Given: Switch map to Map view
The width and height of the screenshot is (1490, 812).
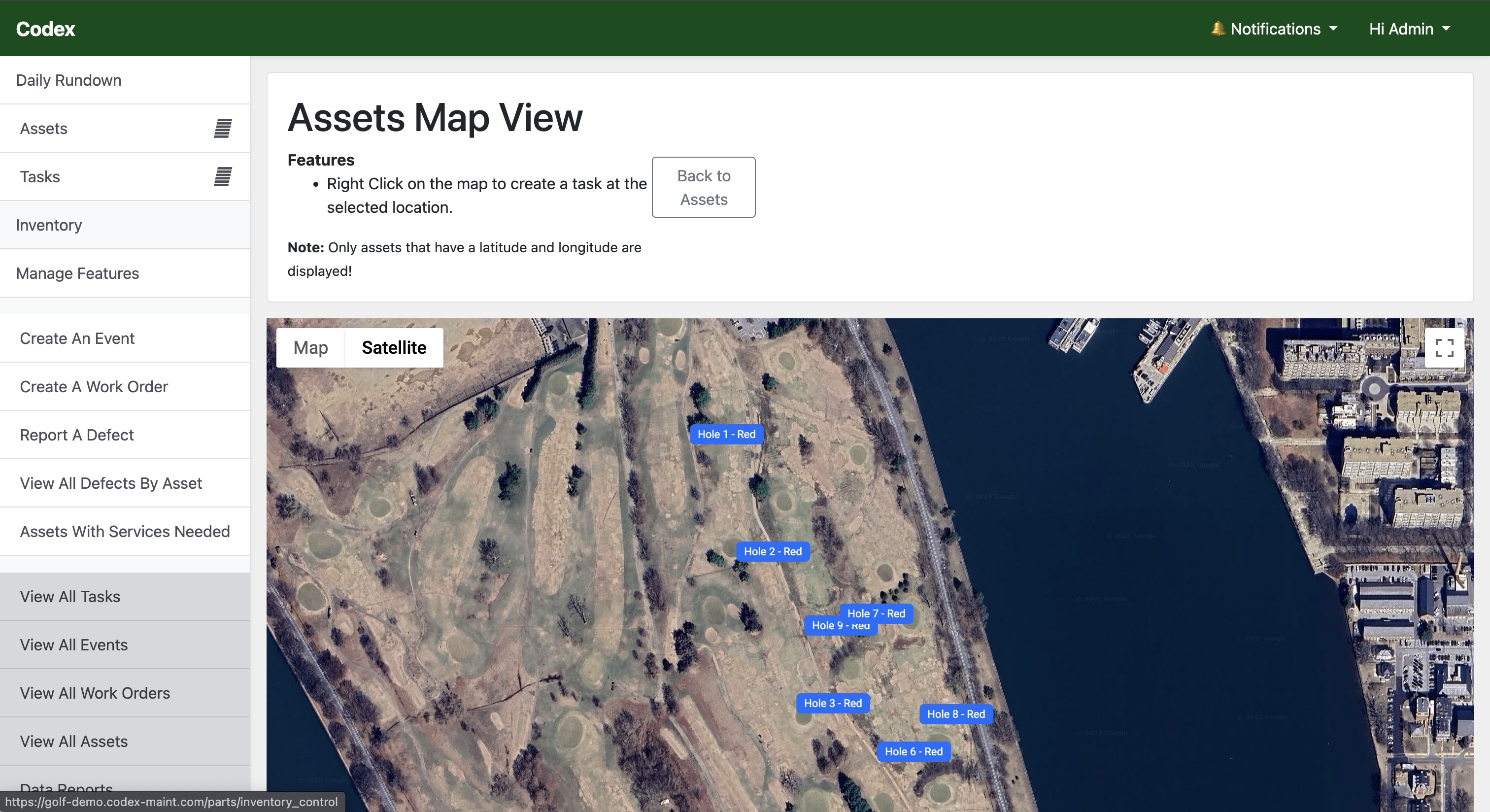Looking at the screenshot, I should 310,347.
